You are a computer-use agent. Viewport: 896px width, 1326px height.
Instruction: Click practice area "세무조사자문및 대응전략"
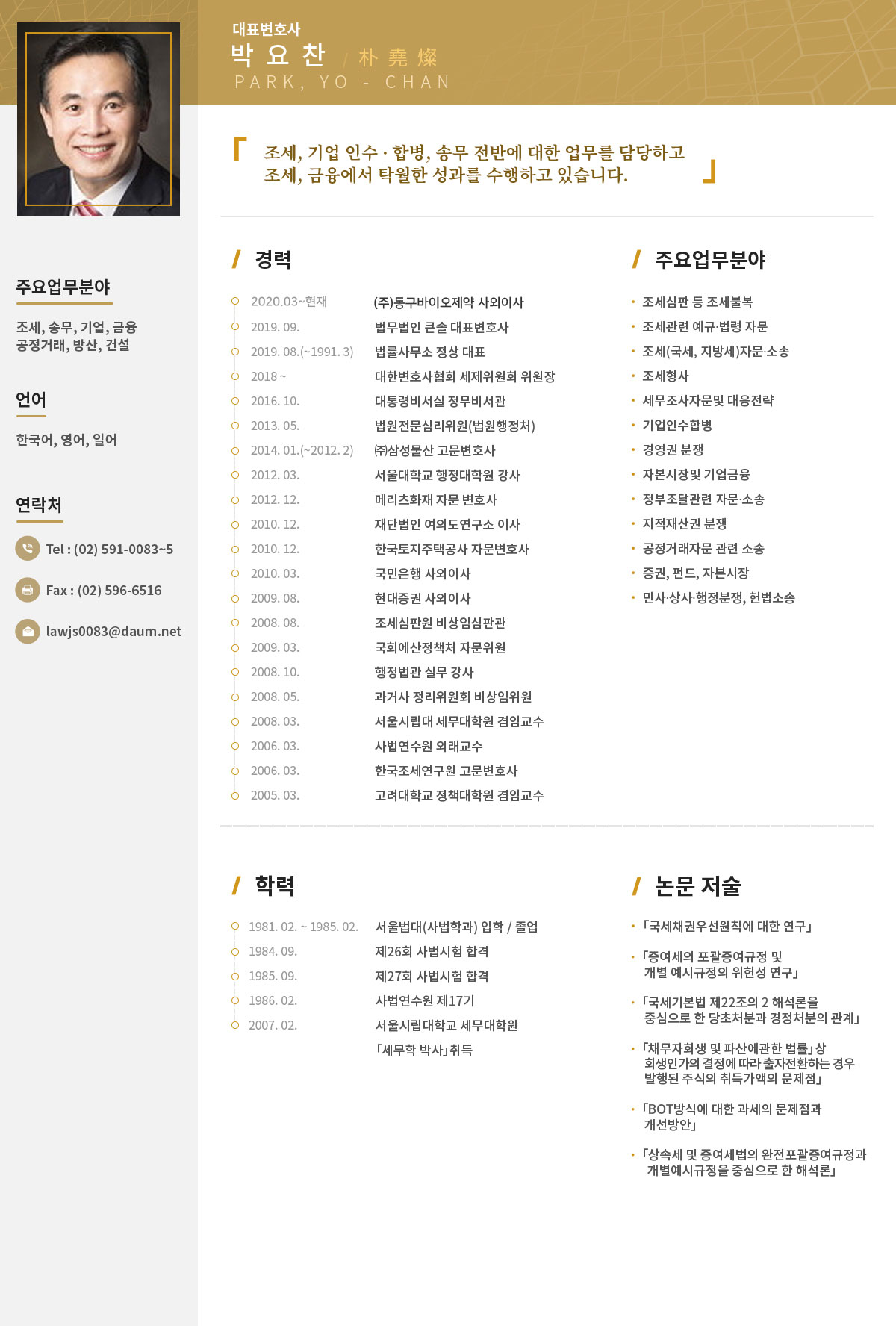coord(708,400)
